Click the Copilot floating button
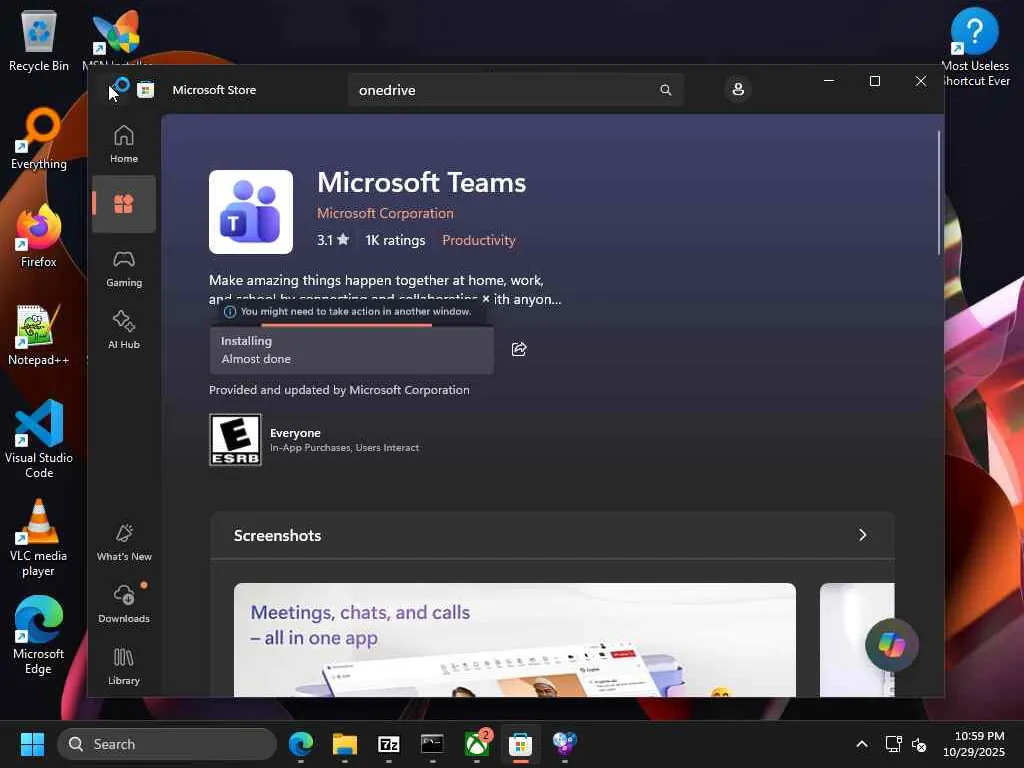The image size is (1024, 768). (891, 645)
